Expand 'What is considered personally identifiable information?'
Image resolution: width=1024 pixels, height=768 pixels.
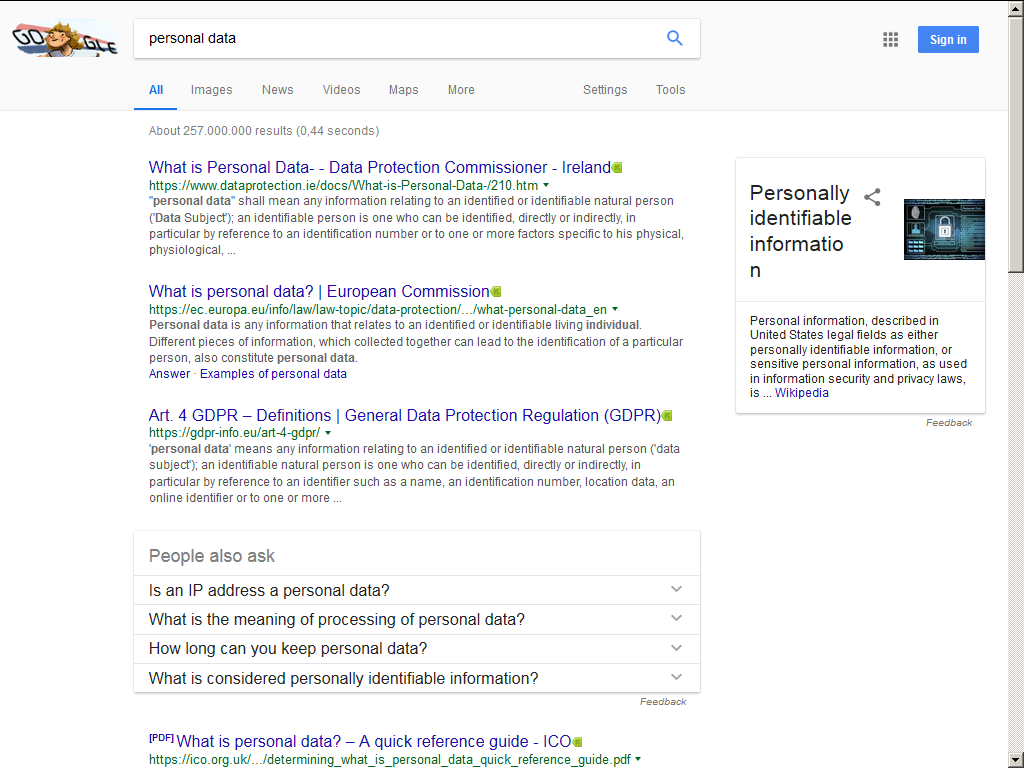(417, 678)
